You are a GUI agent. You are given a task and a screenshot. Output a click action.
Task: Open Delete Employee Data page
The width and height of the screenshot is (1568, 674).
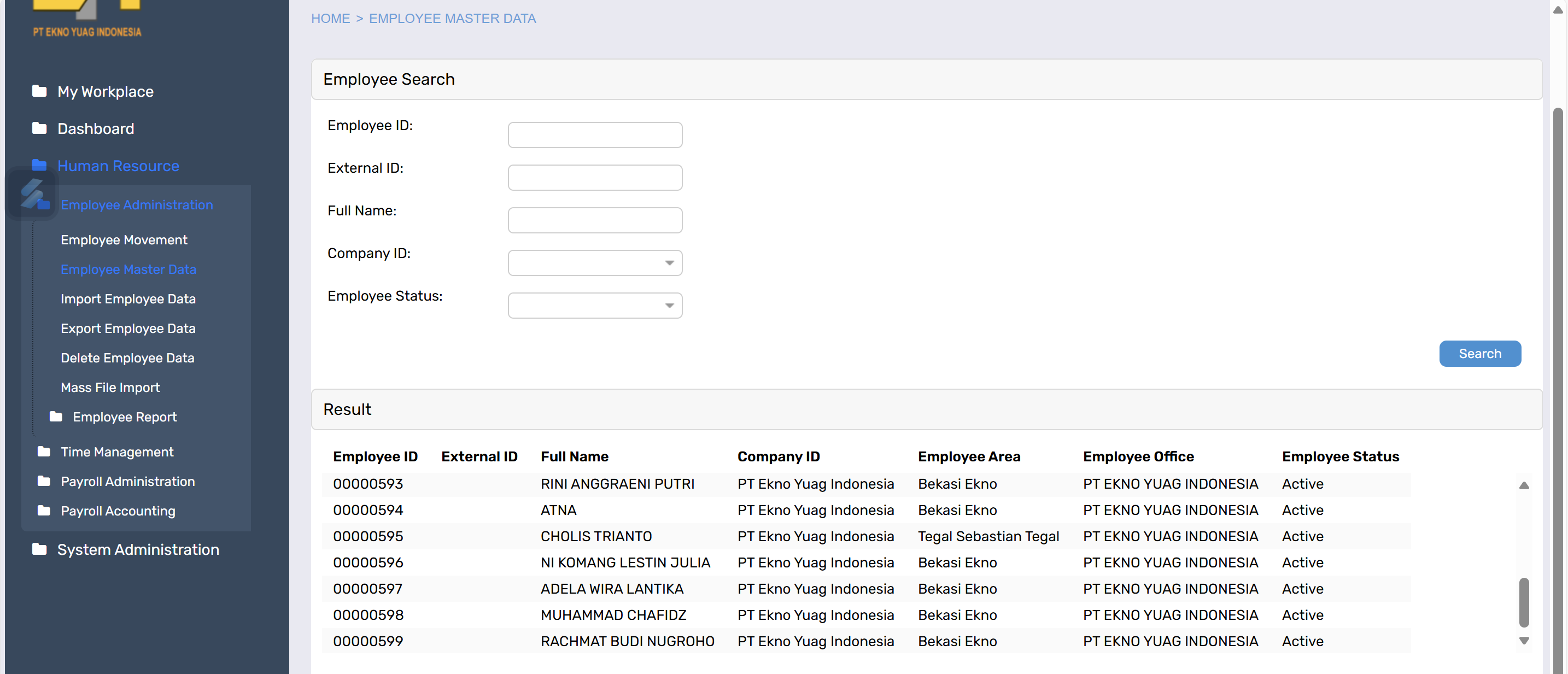pyautogui.click(x=127, y=358)
